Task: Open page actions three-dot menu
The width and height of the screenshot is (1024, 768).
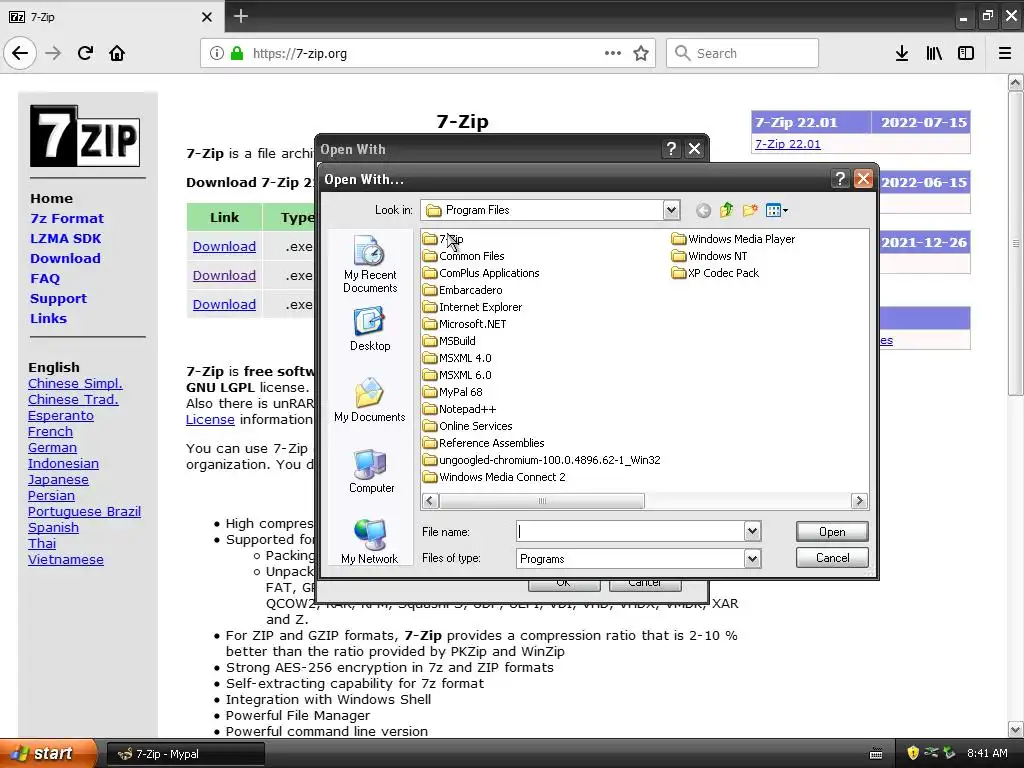Action: (613, 53)
